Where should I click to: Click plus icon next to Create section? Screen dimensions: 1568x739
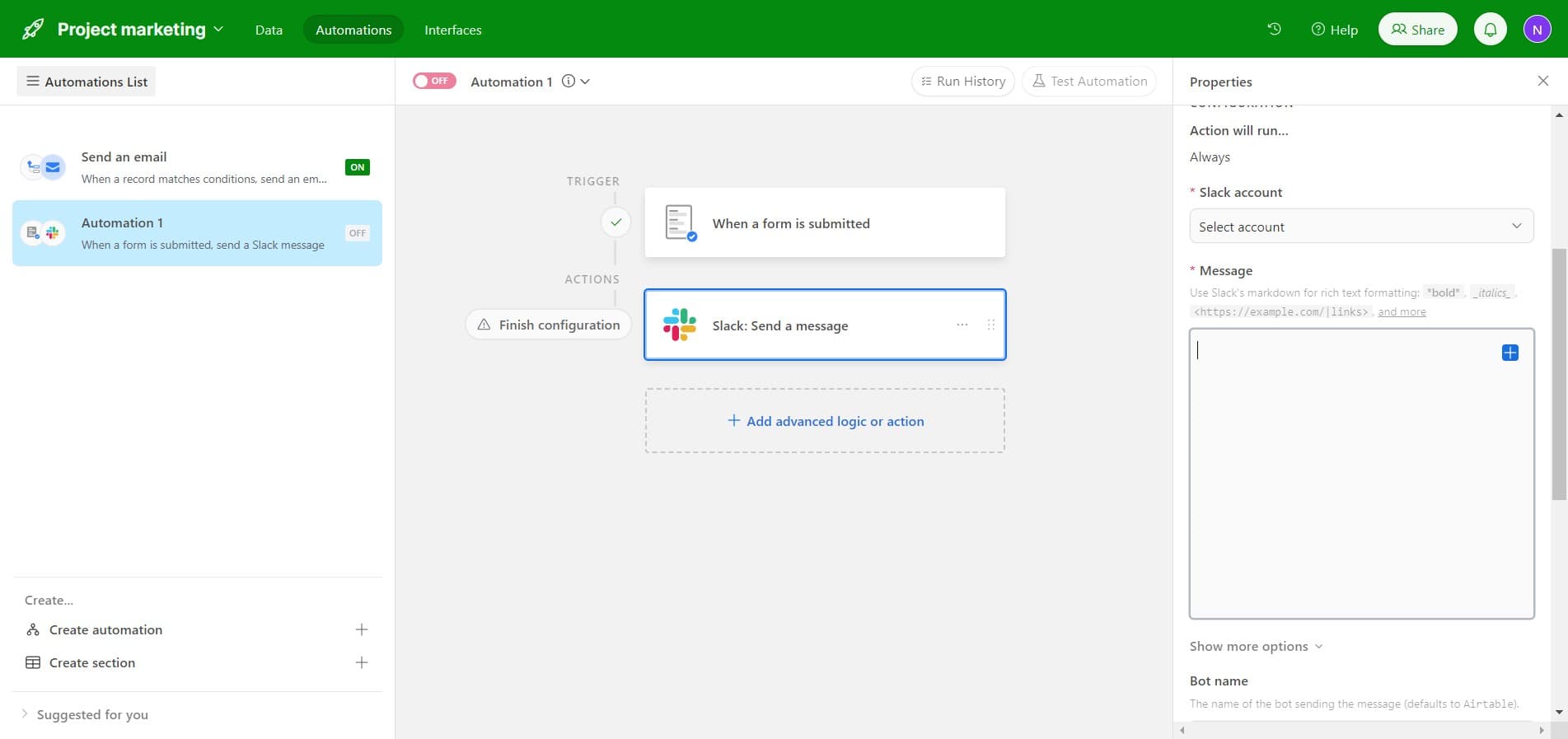pyautogui.click(x=361, y=662)
